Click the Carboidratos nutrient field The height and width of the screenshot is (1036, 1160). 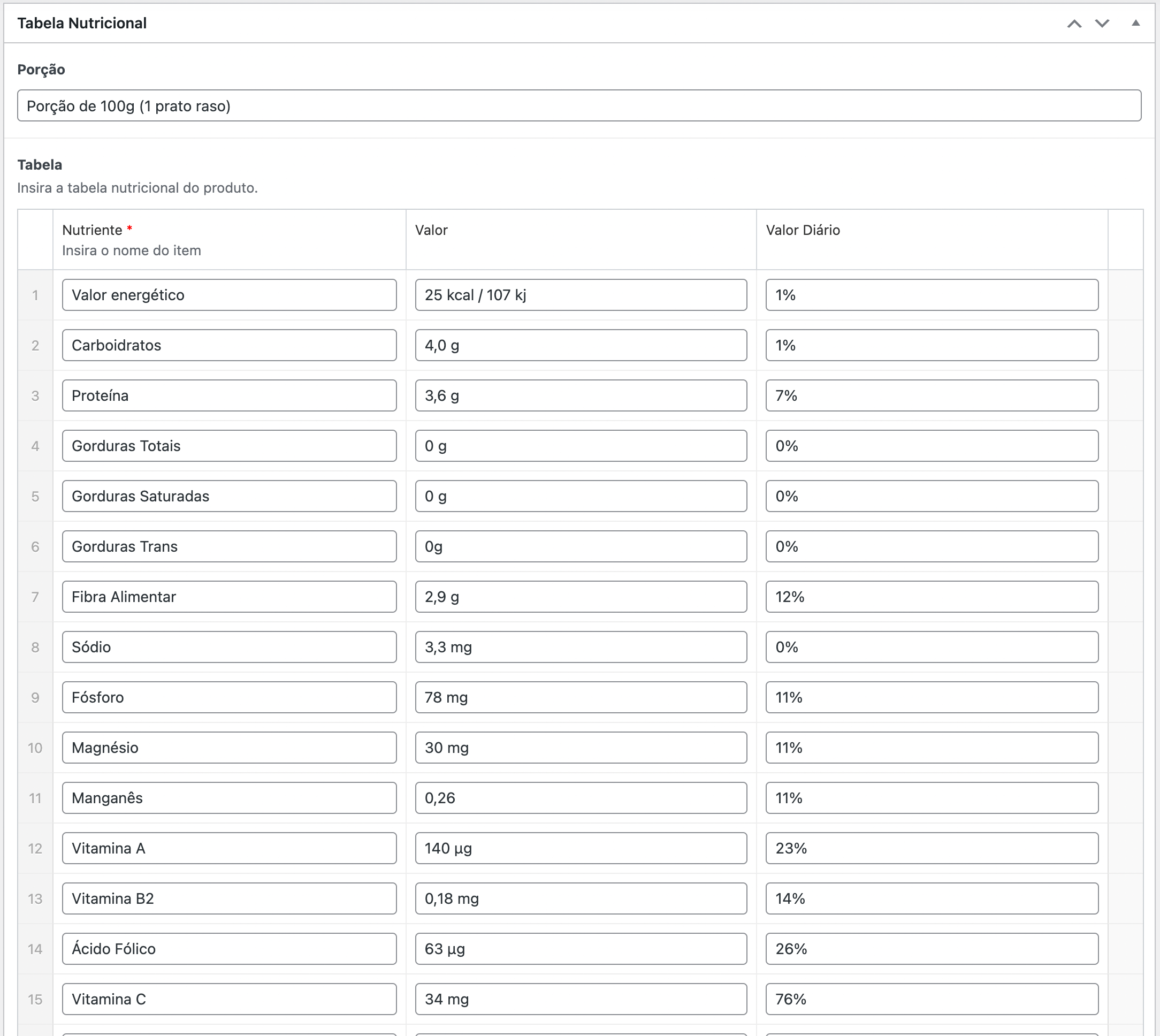point(229,345)
